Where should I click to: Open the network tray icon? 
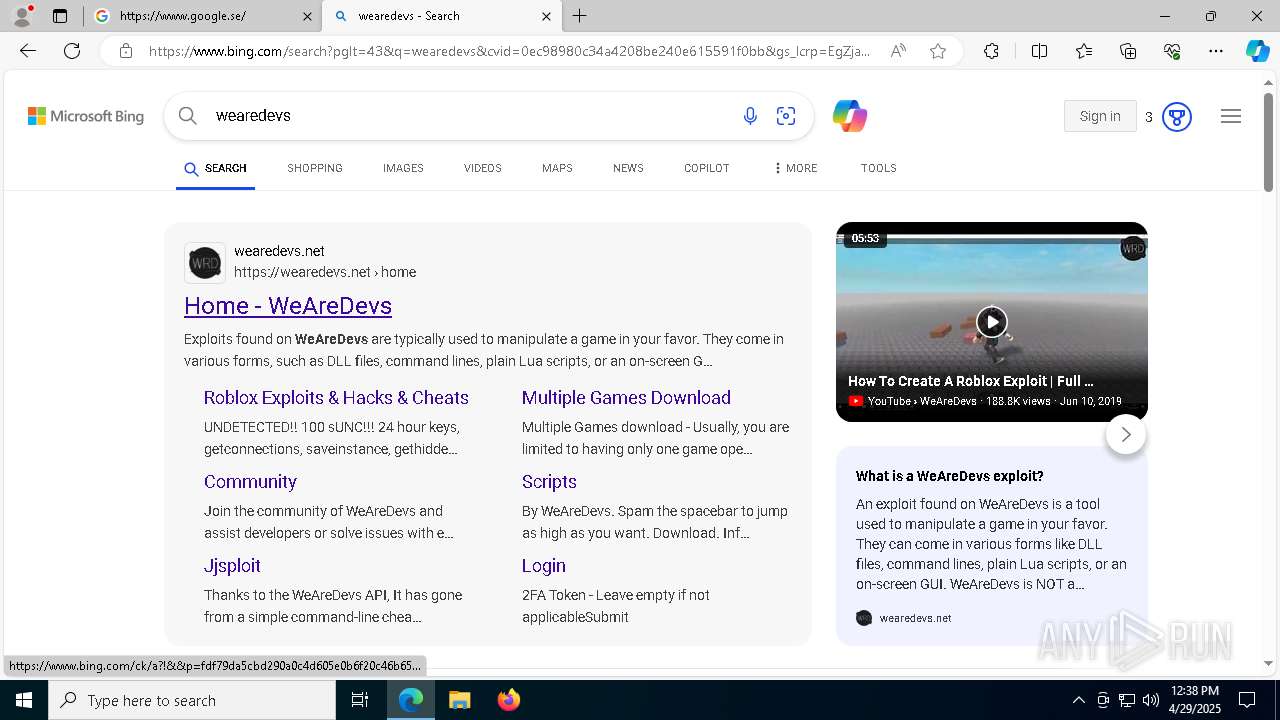click(x=1127, y=700)
